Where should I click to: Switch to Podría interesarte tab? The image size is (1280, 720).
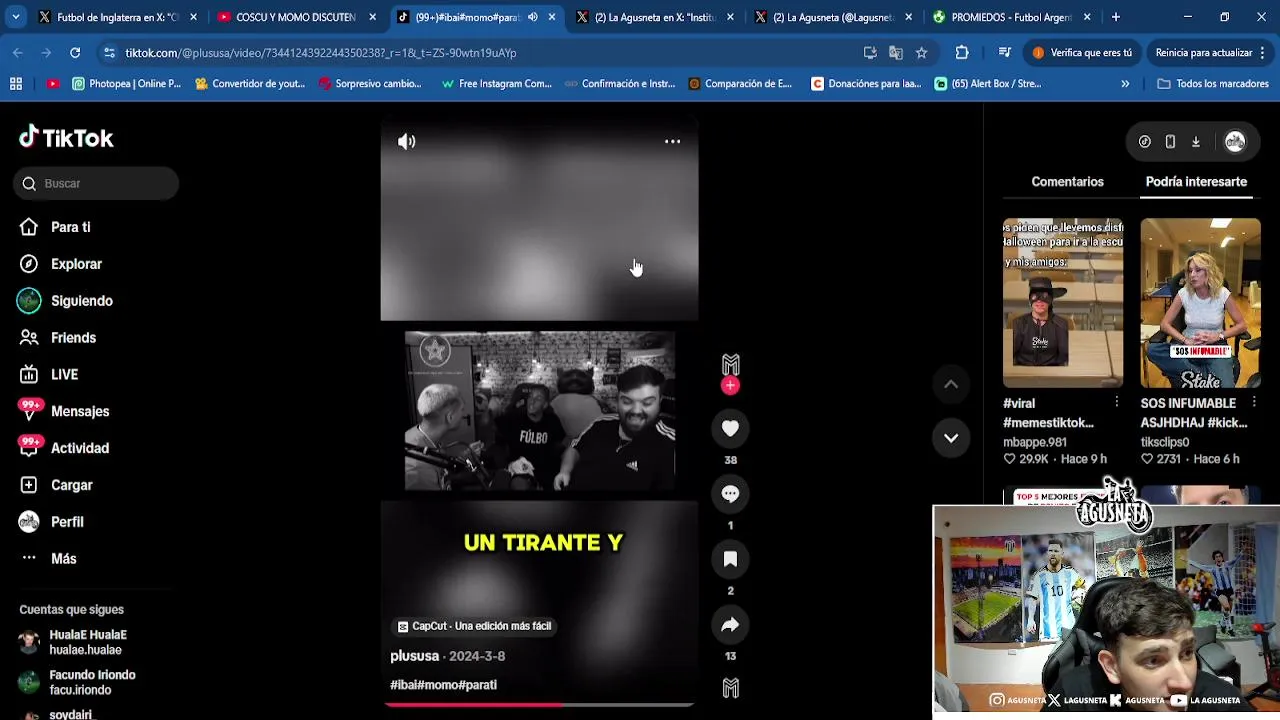click(x=1196, y=182)
